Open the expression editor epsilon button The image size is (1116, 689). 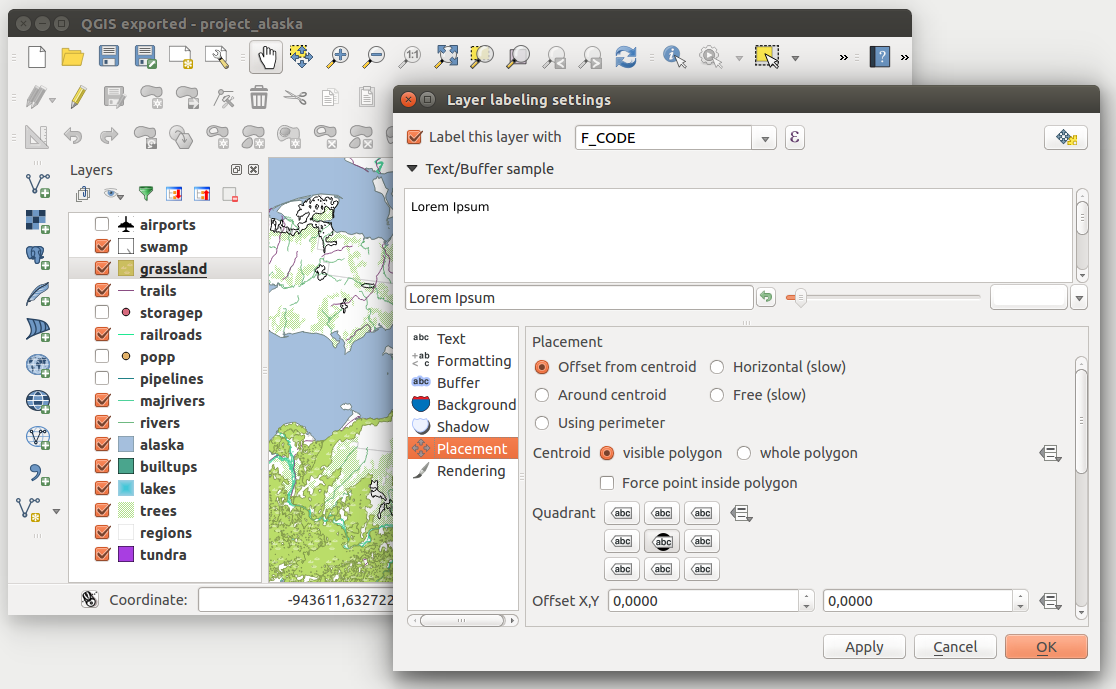tap(794, 138)
